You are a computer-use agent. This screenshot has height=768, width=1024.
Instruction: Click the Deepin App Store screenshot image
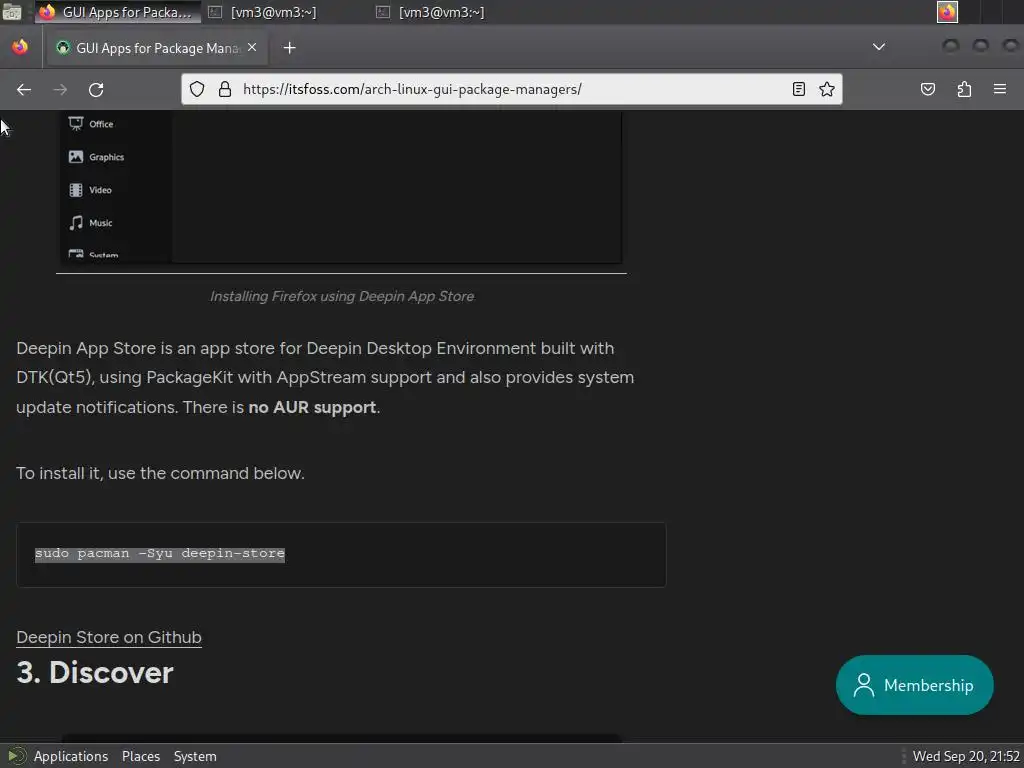(341, 187)
